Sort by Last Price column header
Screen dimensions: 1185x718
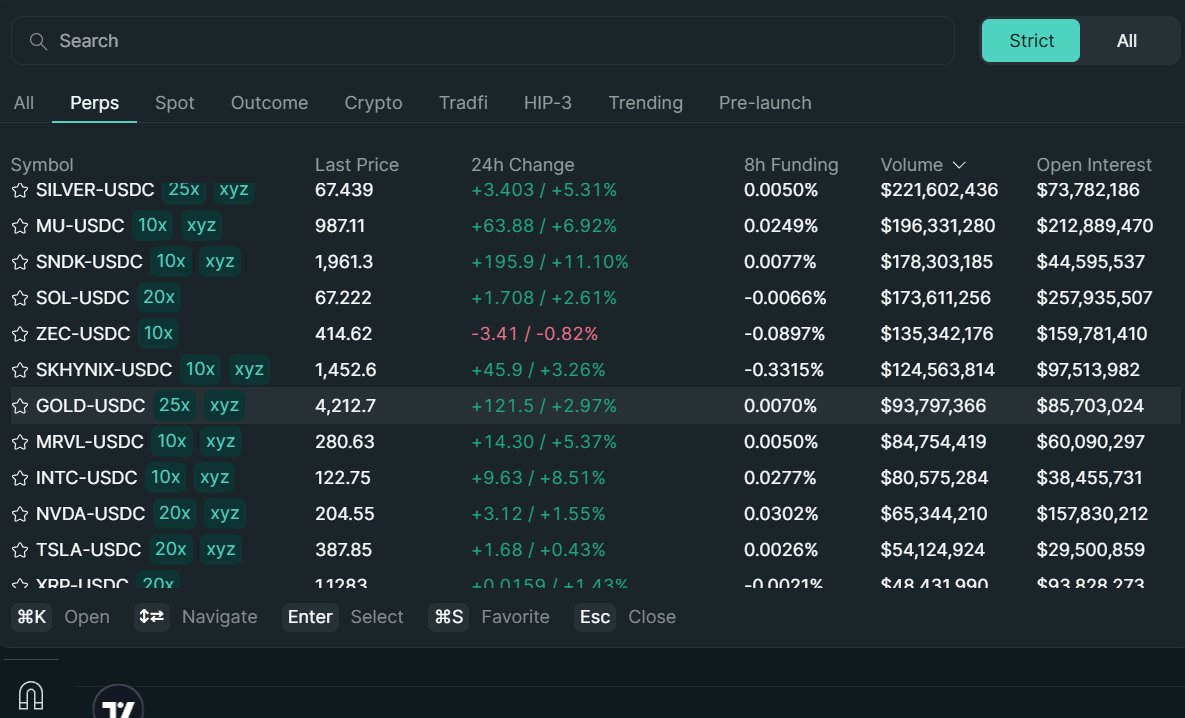(357, 165)
